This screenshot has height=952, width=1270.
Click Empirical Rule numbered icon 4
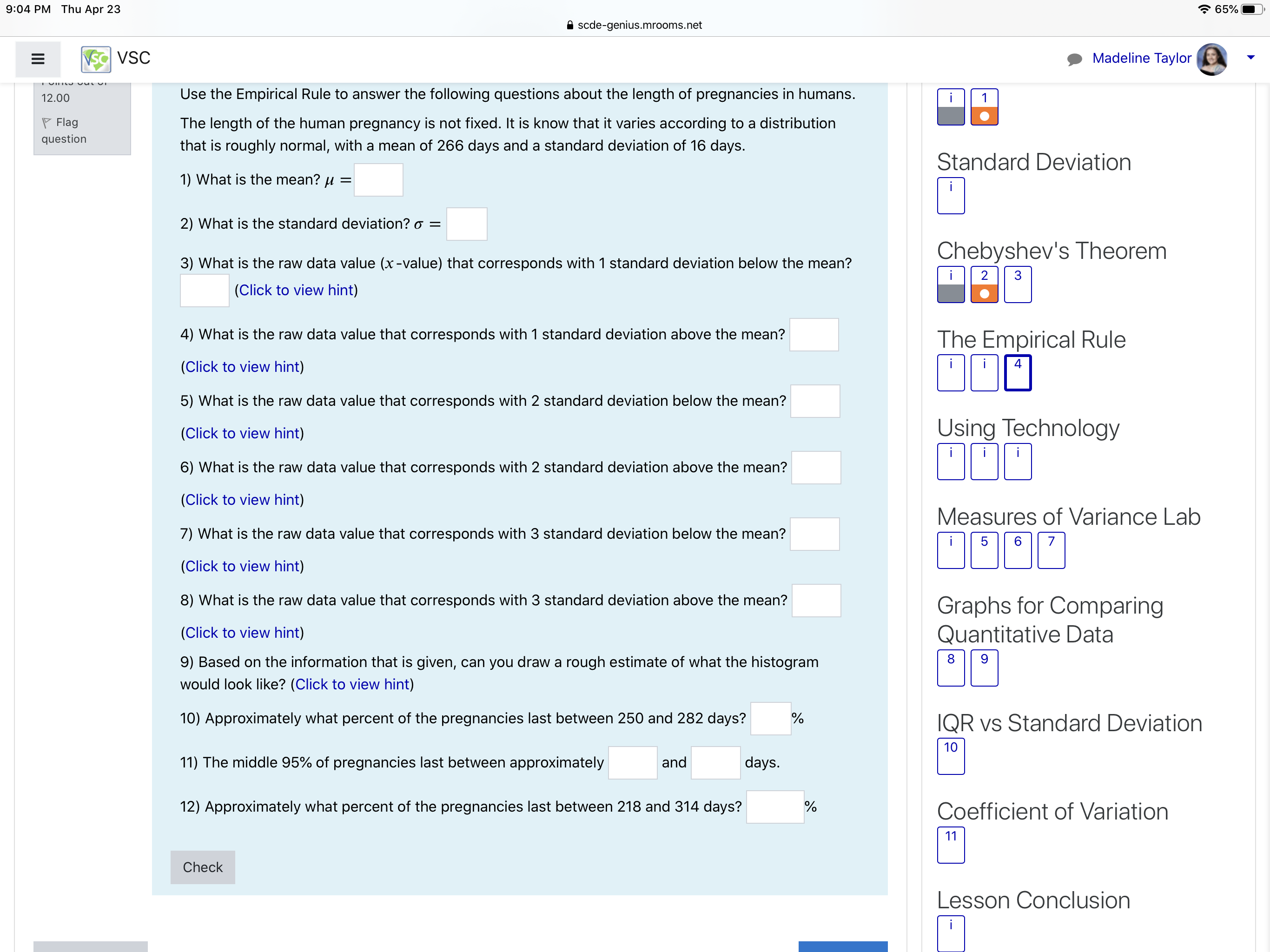(1017, 372)
